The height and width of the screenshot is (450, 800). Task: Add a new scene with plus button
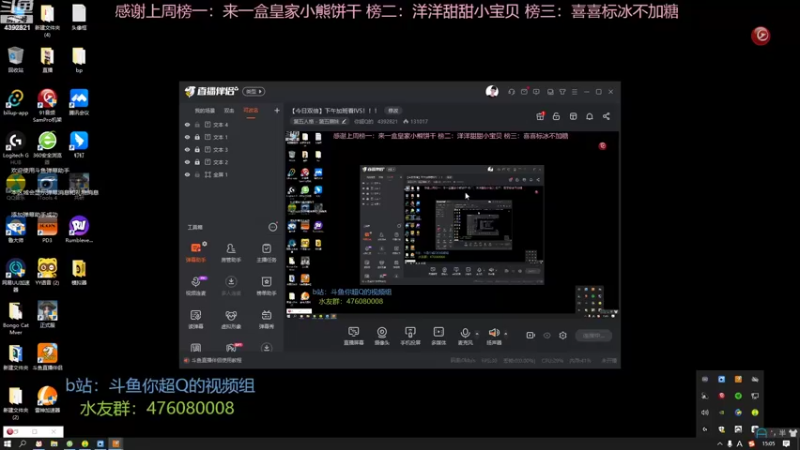point(277,110)
